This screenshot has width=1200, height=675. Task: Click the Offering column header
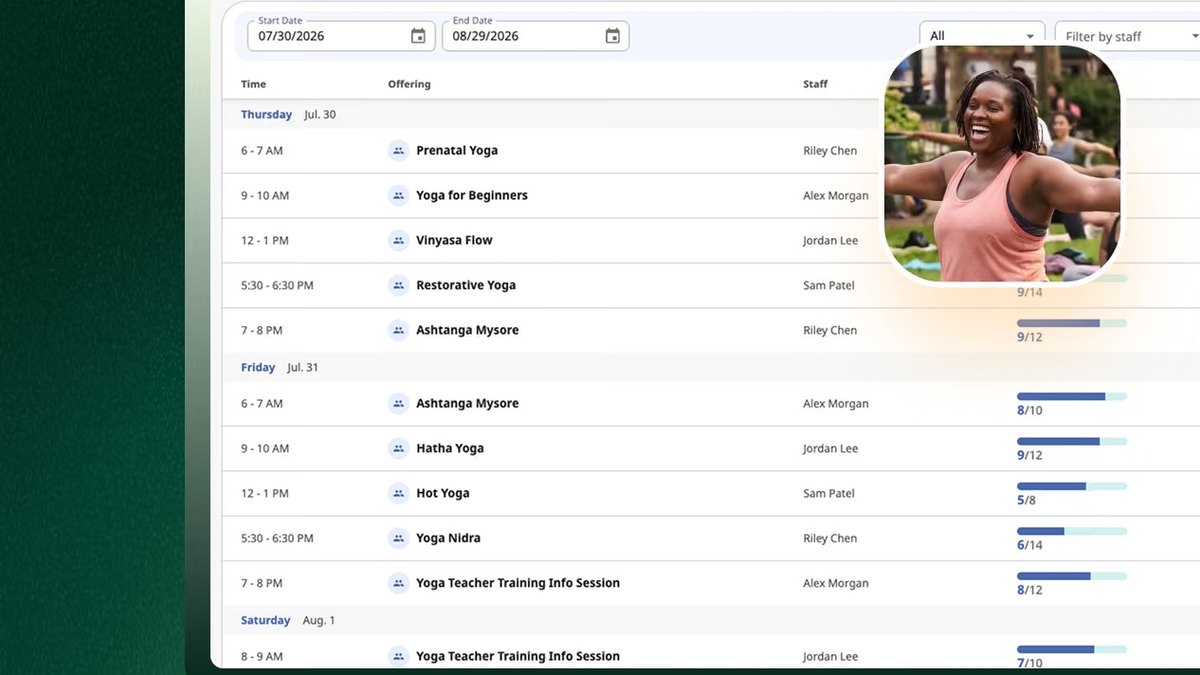tap(409, 84)
